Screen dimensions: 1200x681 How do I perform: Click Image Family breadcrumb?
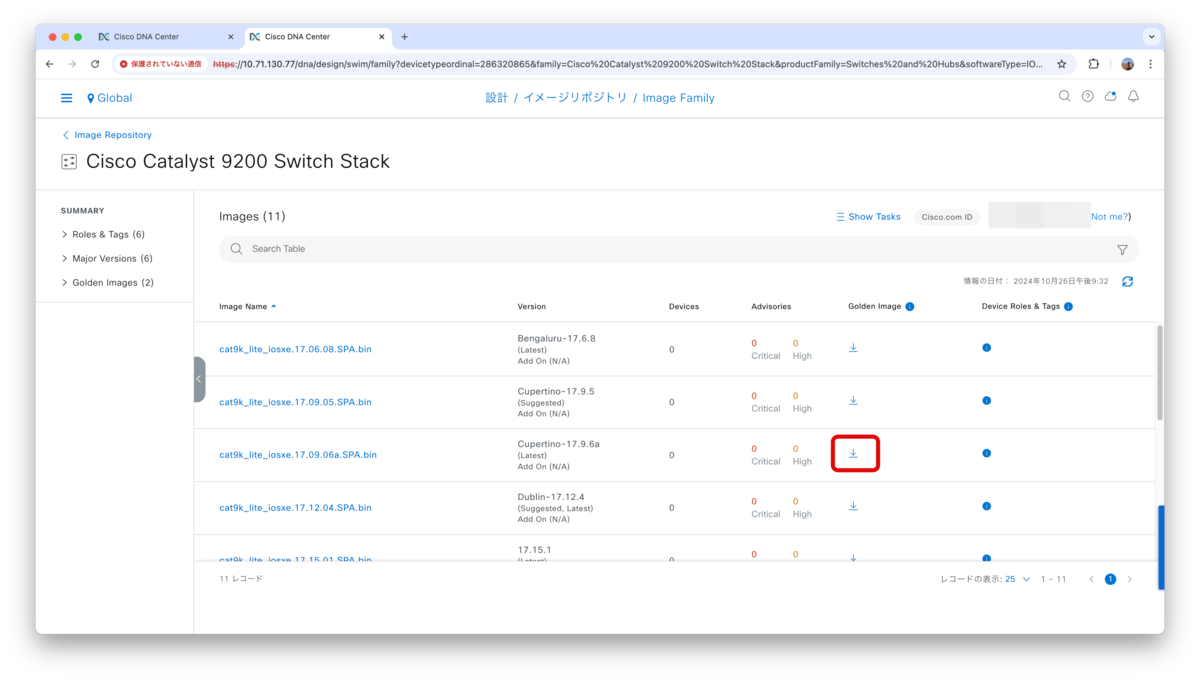pyautogui.click(x=678, y=98)
